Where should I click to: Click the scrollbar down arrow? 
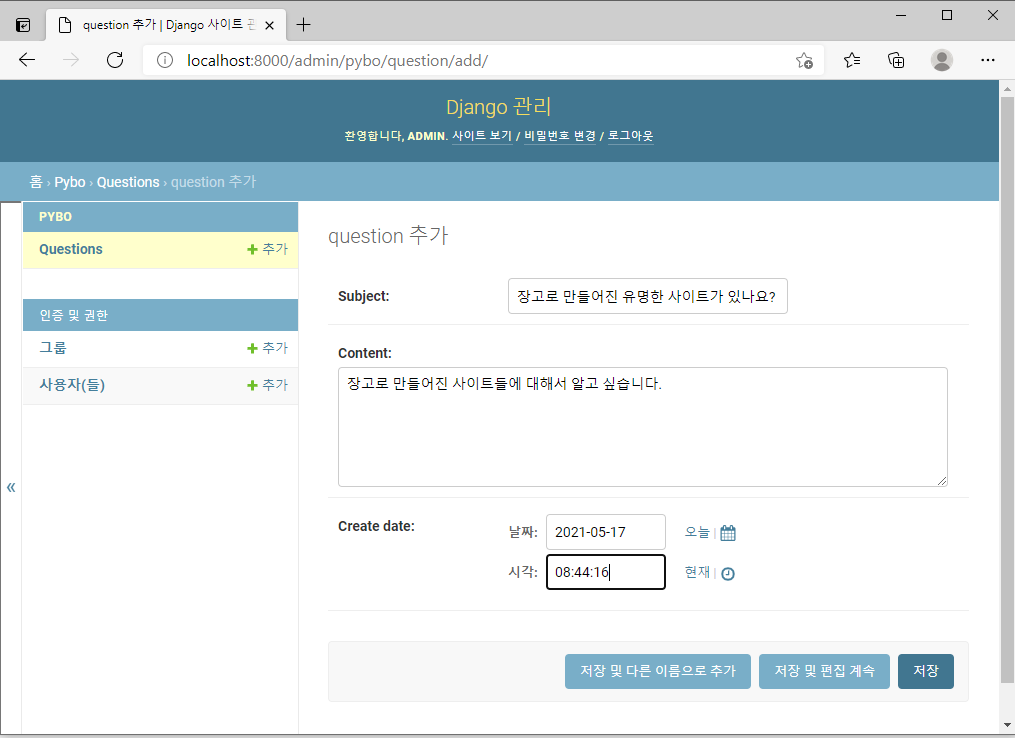click(x=1007, y=726)
